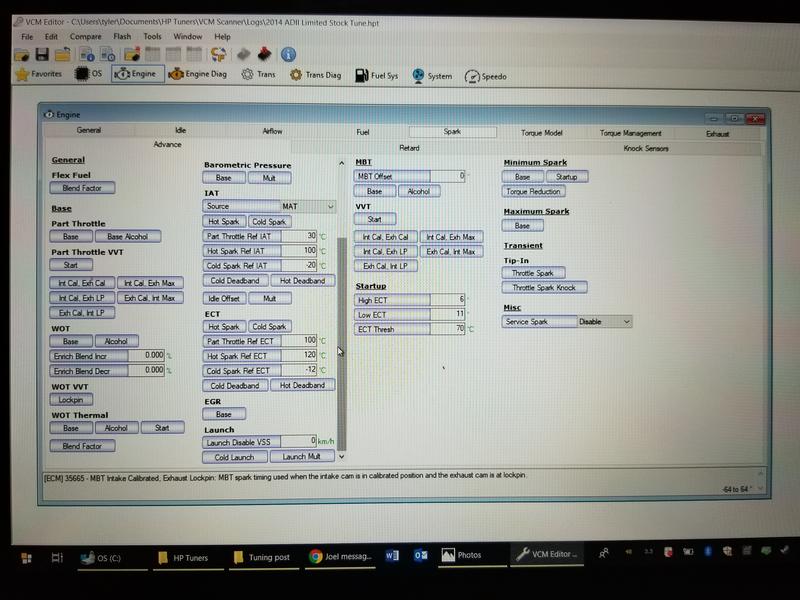Image resolution: width=800 pixels, height=600 pixels.
Task: Open the OS chip section
Action: [x=89, y=74]
